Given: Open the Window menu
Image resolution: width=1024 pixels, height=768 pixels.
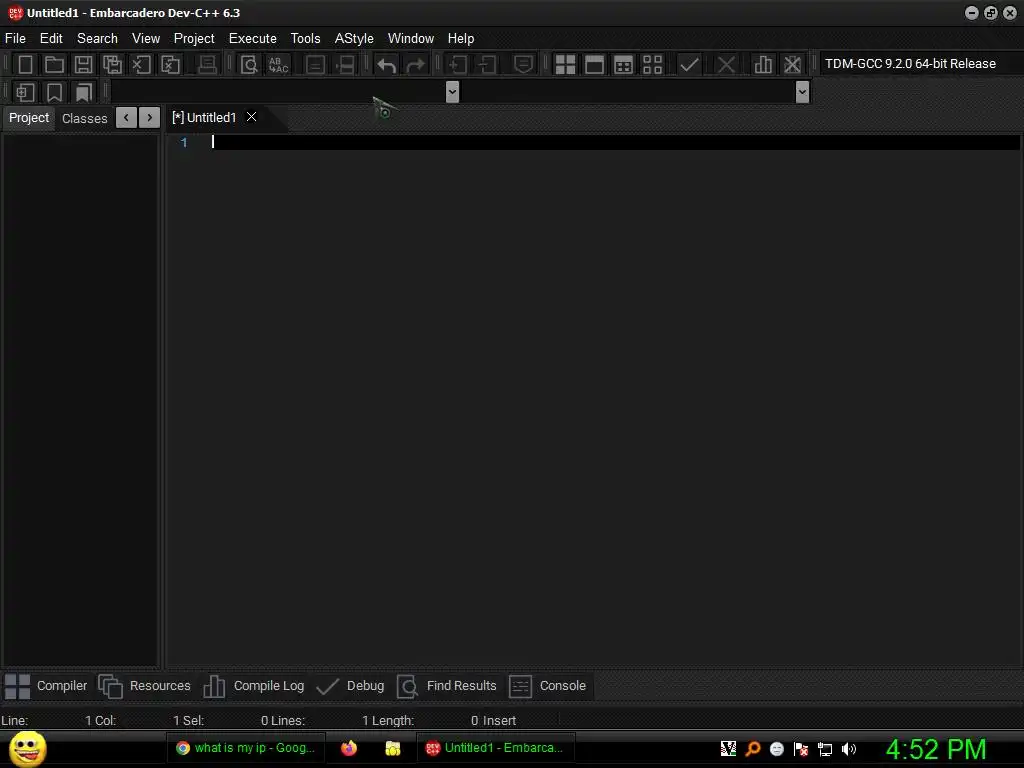Looking at the screenshot, I should coord(411,39).
